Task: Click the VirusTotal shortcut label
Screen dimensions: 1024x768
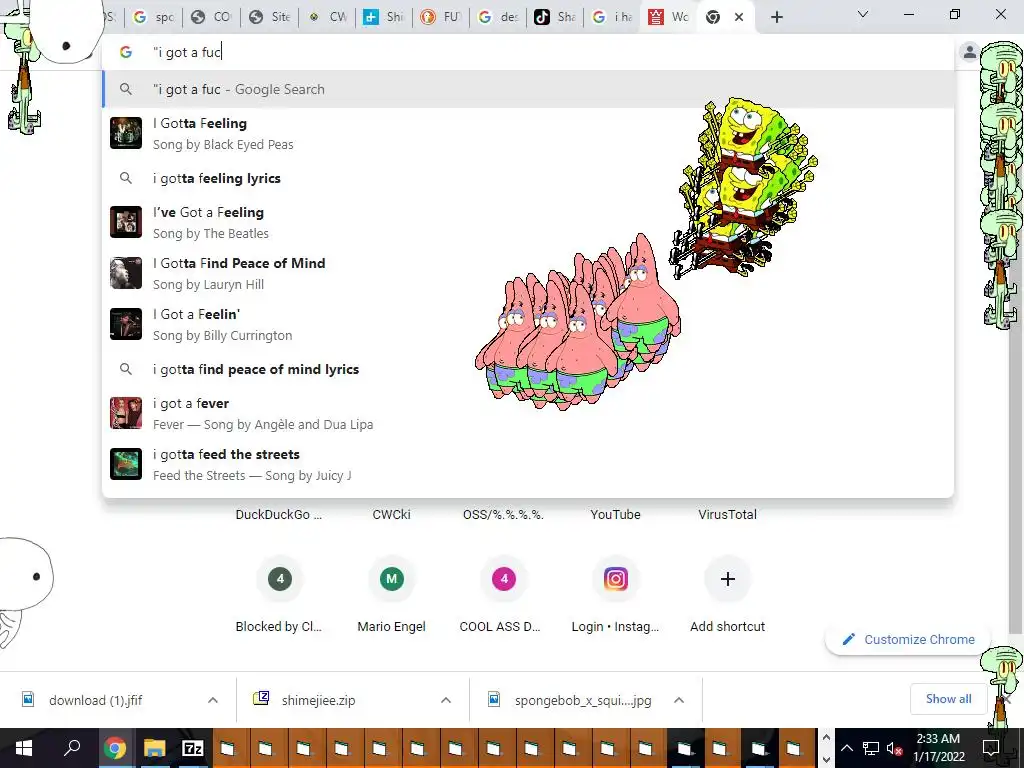Action: point(728,515)
